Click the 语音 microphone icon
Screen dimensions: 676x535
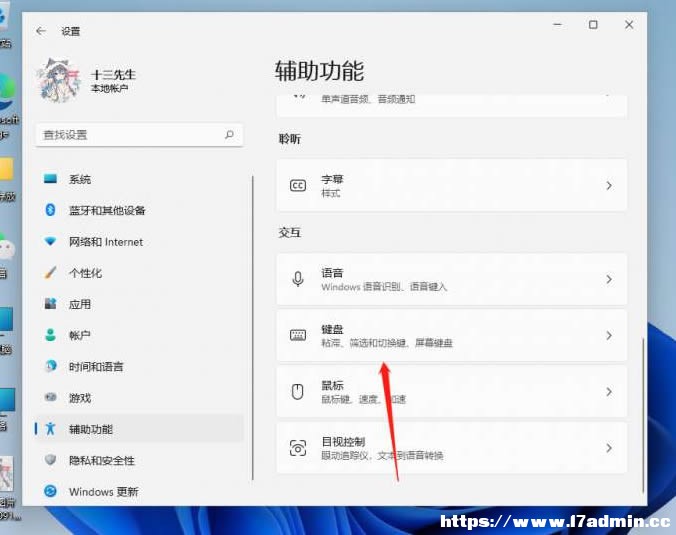pyautogui.click(x=298, y=279)
